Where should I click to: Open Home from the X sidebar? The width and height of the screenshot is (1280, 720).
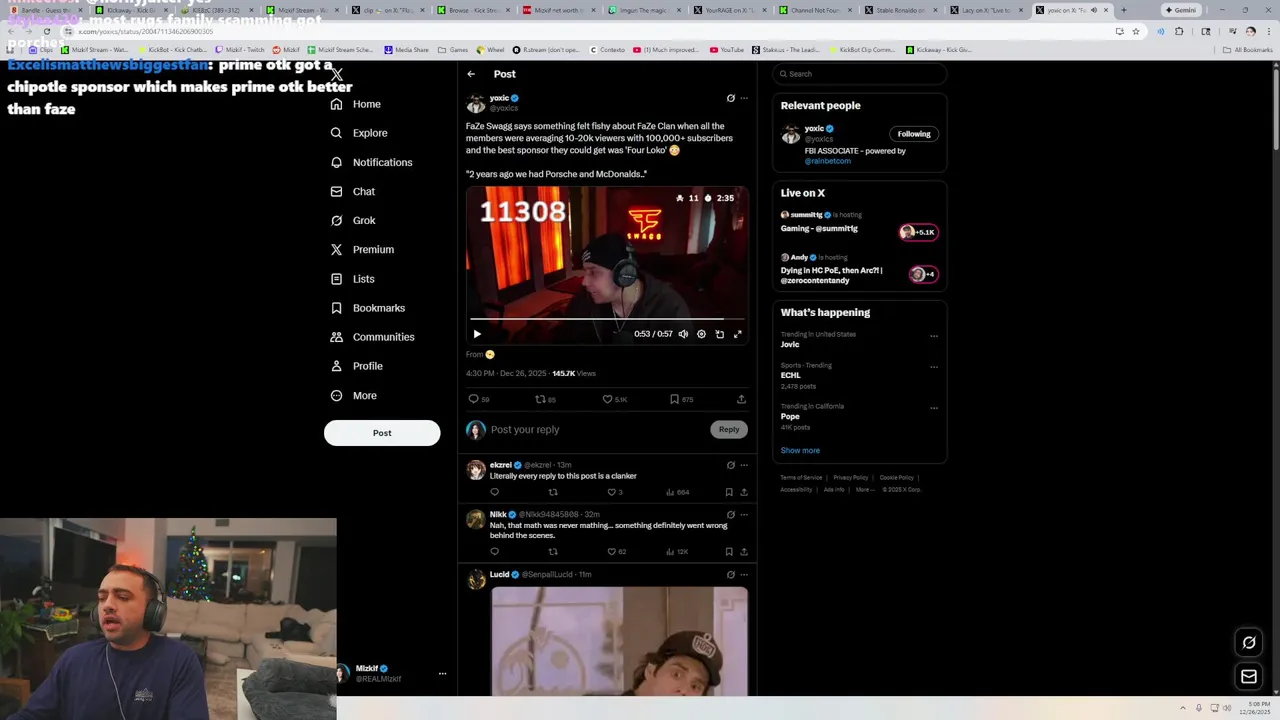click(356, 104)
